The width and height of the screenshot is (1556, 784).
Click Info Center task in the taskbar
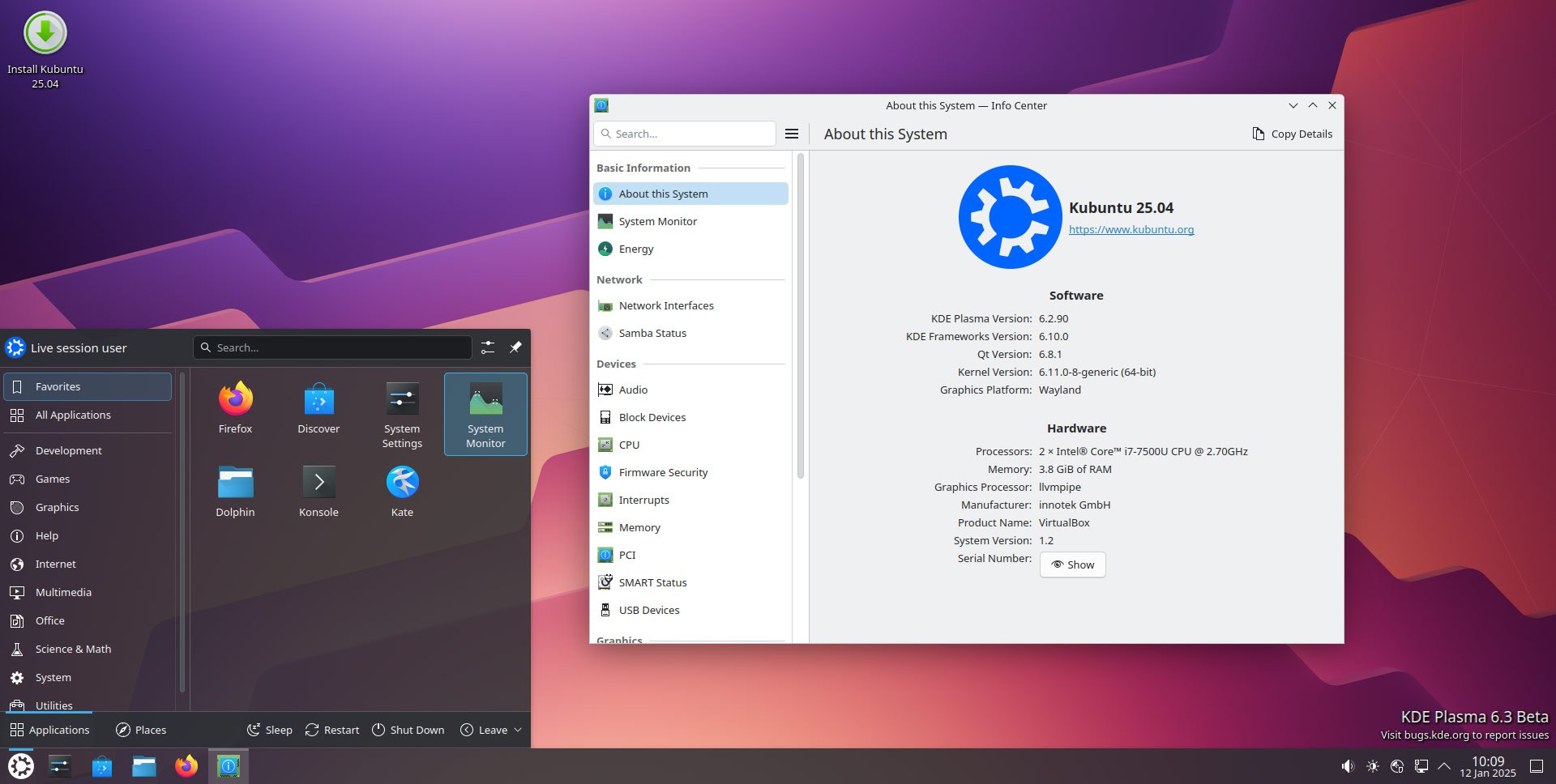pos(229,765)
